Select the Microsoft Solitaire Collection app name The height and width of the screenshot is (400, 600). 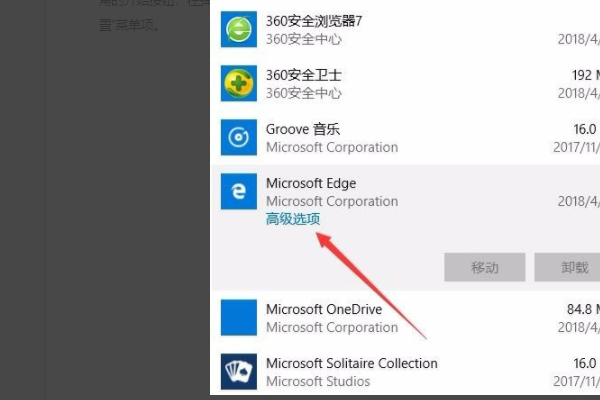coord(352,363)
